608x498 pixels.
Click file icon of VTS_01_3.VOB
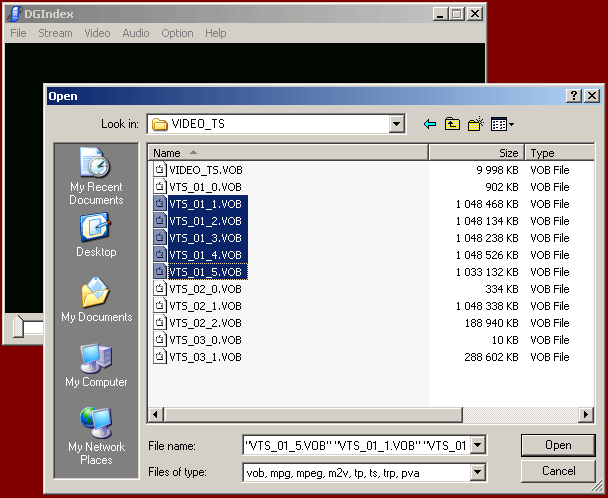tap(159, 238)
